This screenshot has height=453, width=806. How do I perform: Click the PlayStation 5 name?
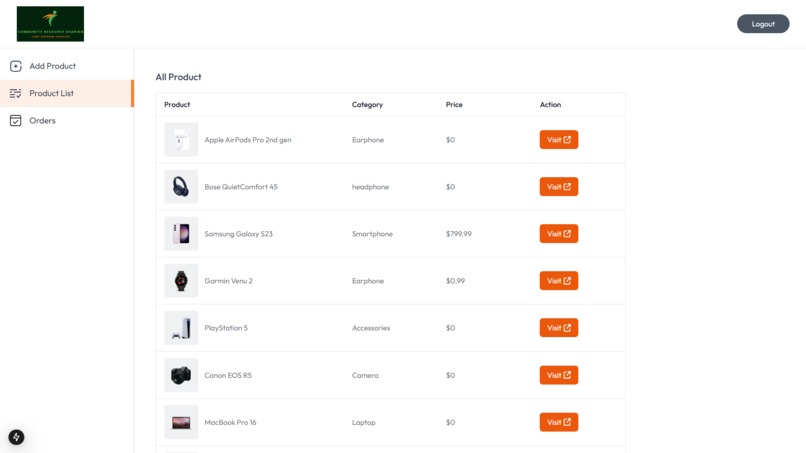tap(226, 328)
